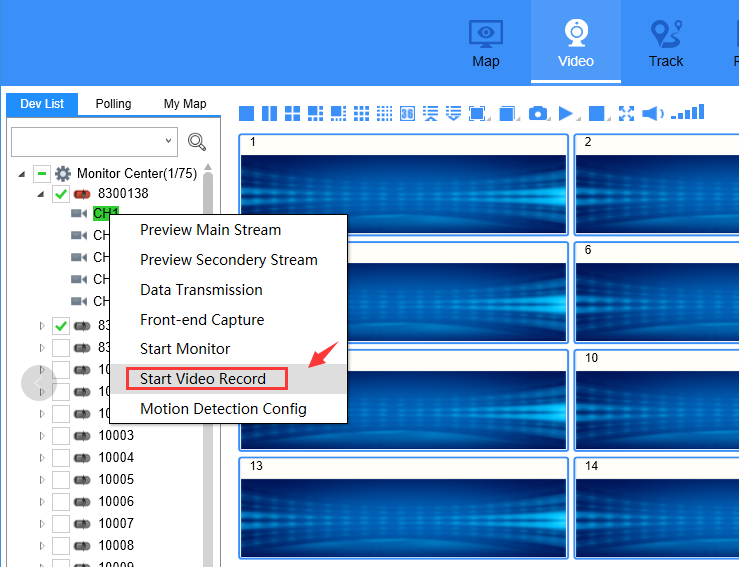Click the video scale frame icon
The height and width of the screenshot is (567, 739).
coord(477,114)
